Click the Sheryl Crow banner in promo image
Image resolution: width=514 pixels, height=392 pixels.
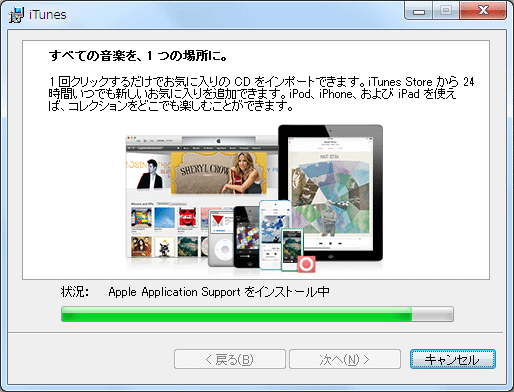point(219,173)
